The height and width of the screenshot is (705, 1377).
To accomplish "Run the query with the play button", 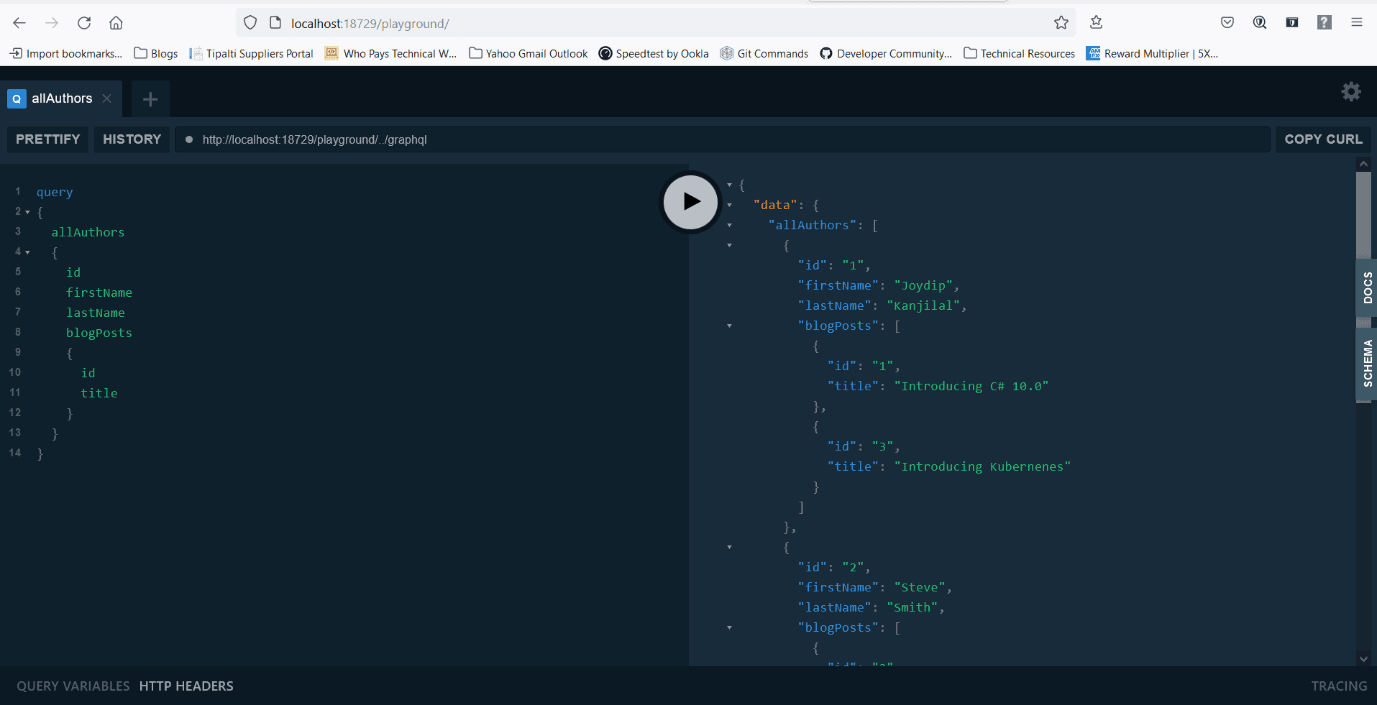I will tap(691, 202).
